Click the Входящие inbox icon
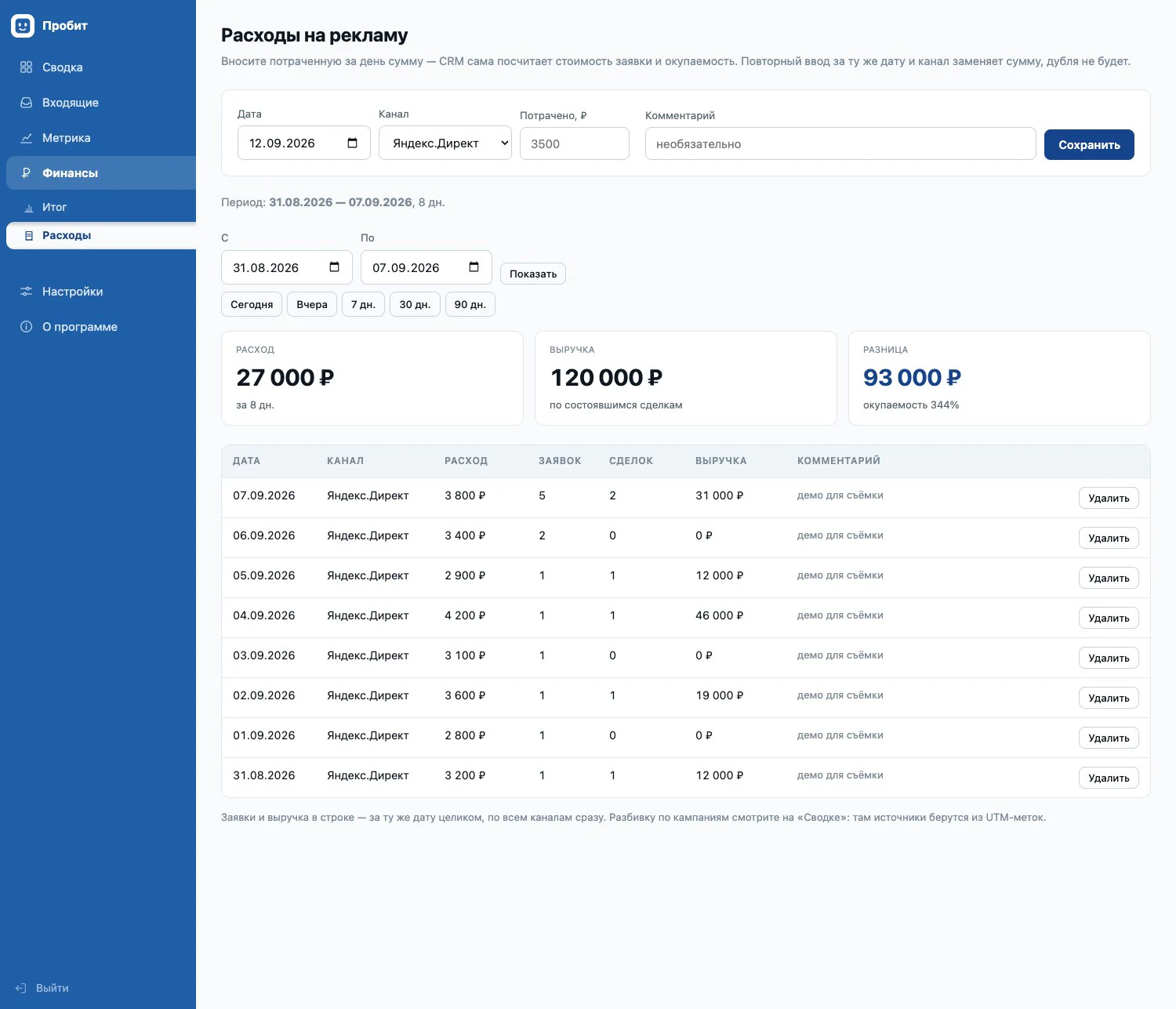 tap(26, 103)
